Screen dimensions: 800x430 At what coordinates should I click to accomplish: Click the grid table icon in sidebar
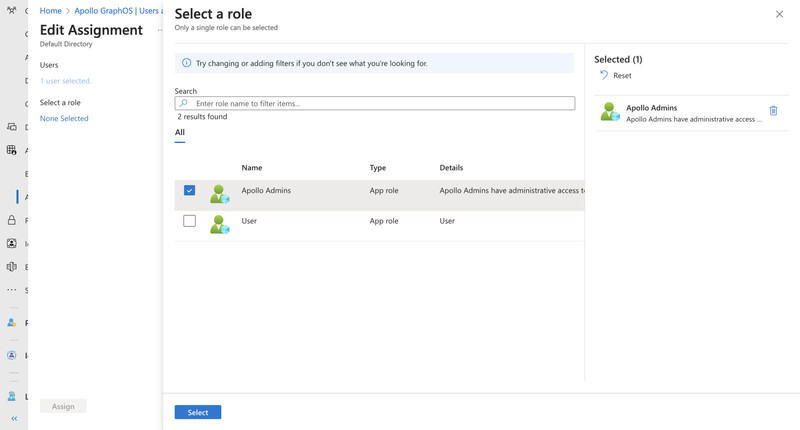11,150
